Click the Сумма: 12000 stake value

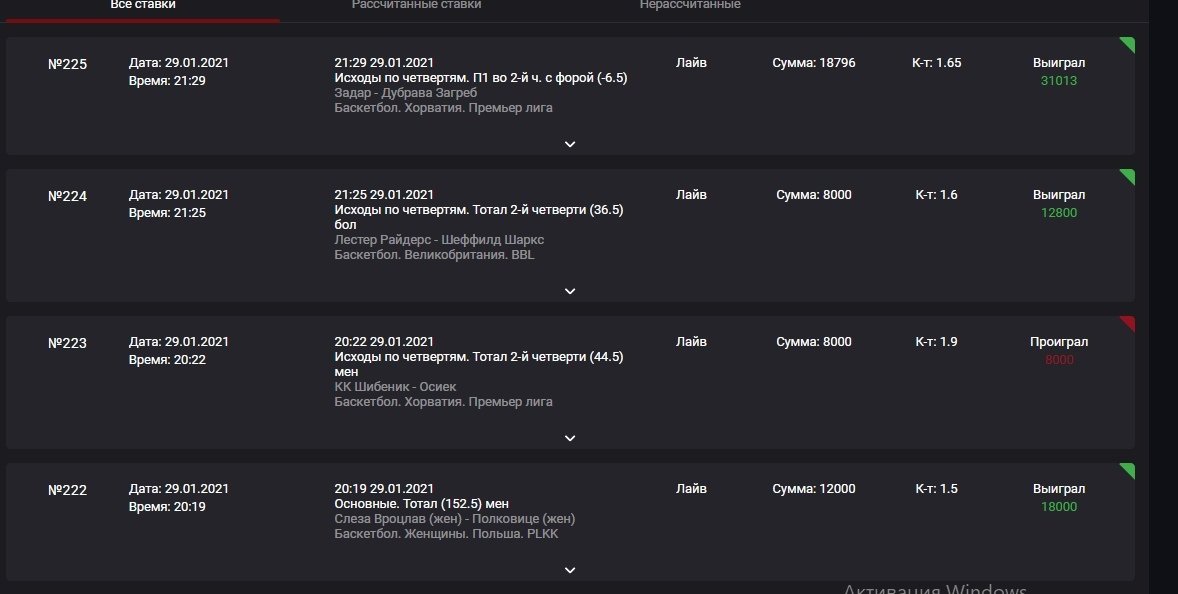814,489
